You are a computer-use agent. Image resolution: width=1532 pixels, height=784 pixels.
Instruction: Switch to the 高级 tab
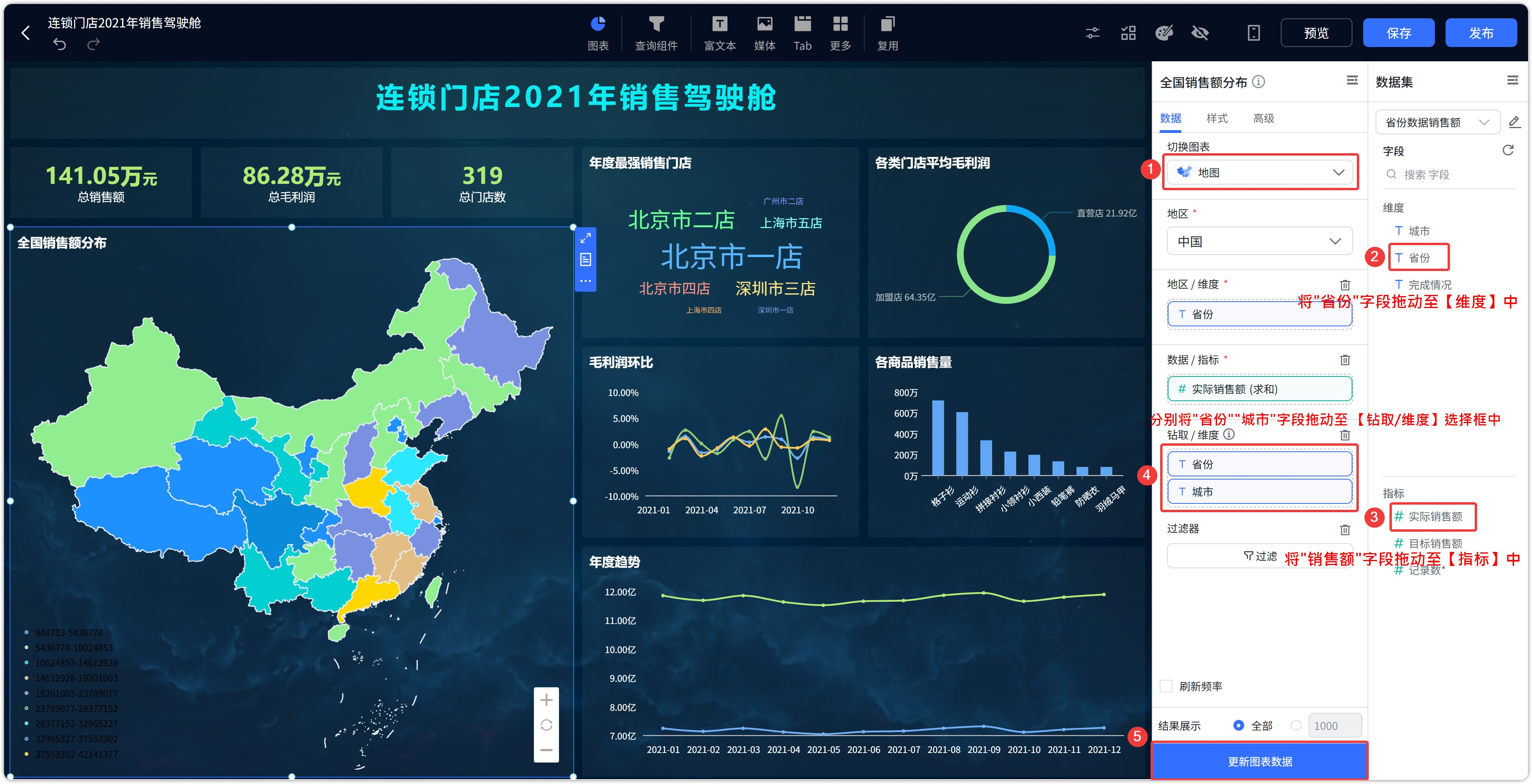(1263, 118)
